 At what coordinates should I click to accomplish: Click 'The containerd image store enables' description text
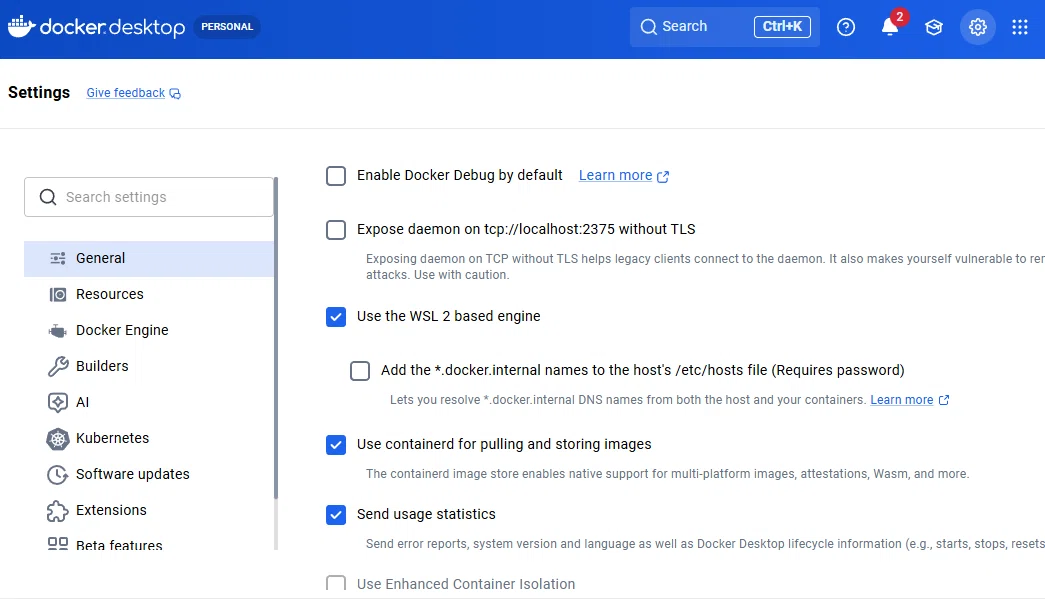coord(667,474)
